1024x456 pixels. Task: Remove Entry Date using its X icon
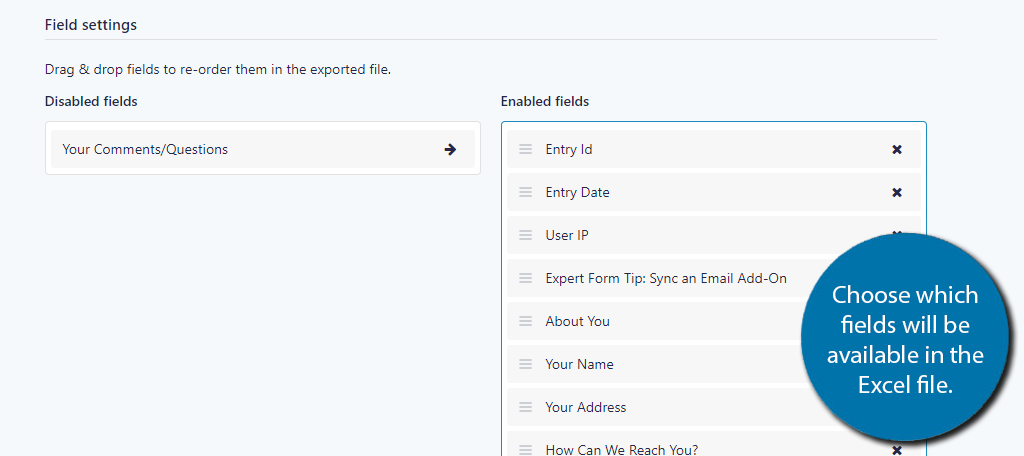[897, 193]
